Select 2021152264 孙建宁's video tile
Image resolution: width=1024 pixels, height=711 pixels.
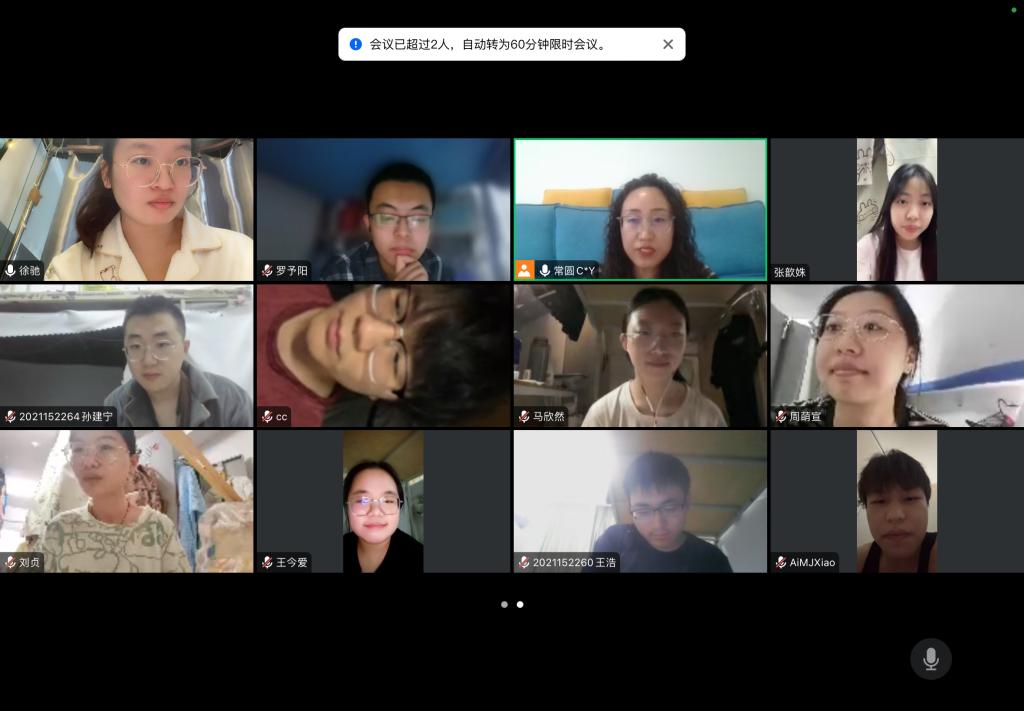pos(127,356)
